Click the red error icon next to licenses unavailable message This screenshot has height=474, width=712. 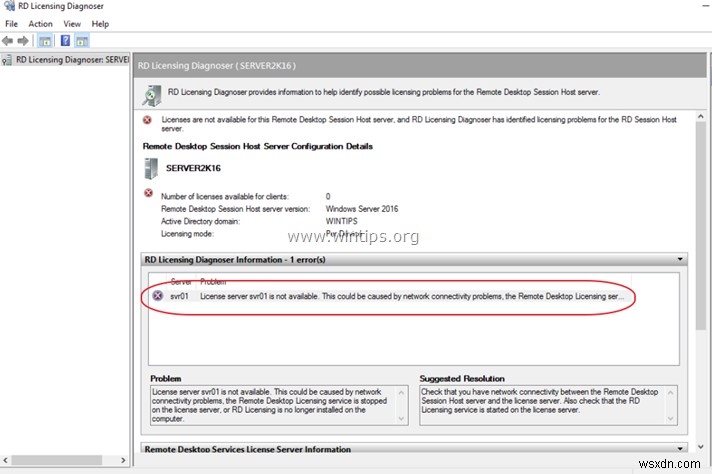[x=147, y=120]
